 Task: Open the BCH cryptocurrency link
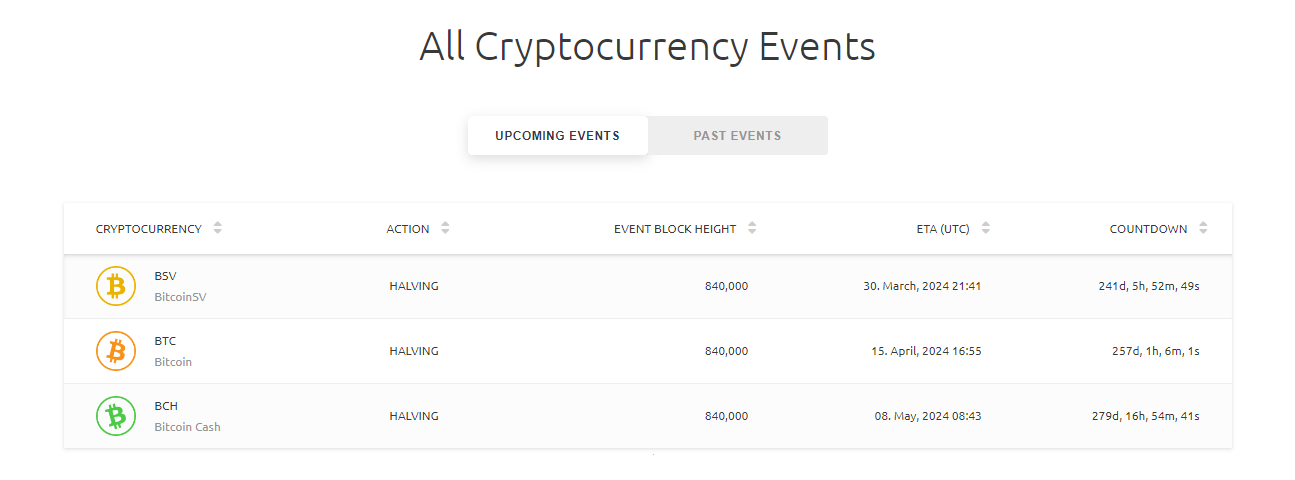click(x=165, y=406)
